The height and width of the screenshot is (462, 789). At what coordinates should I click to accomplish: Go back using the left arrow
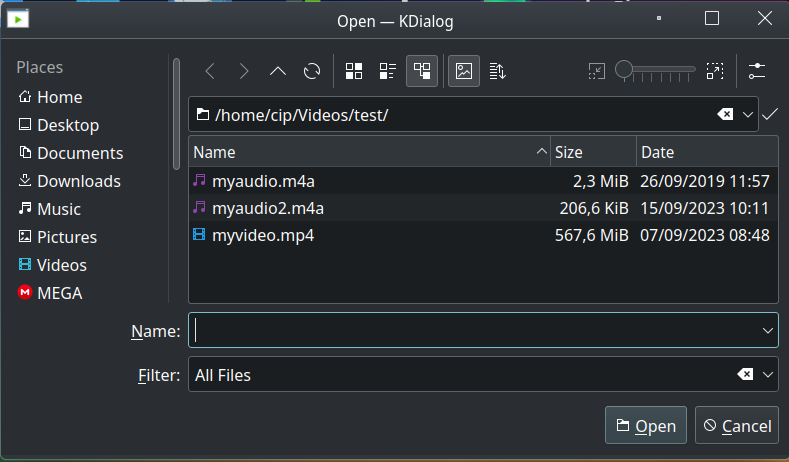[210, 71]
